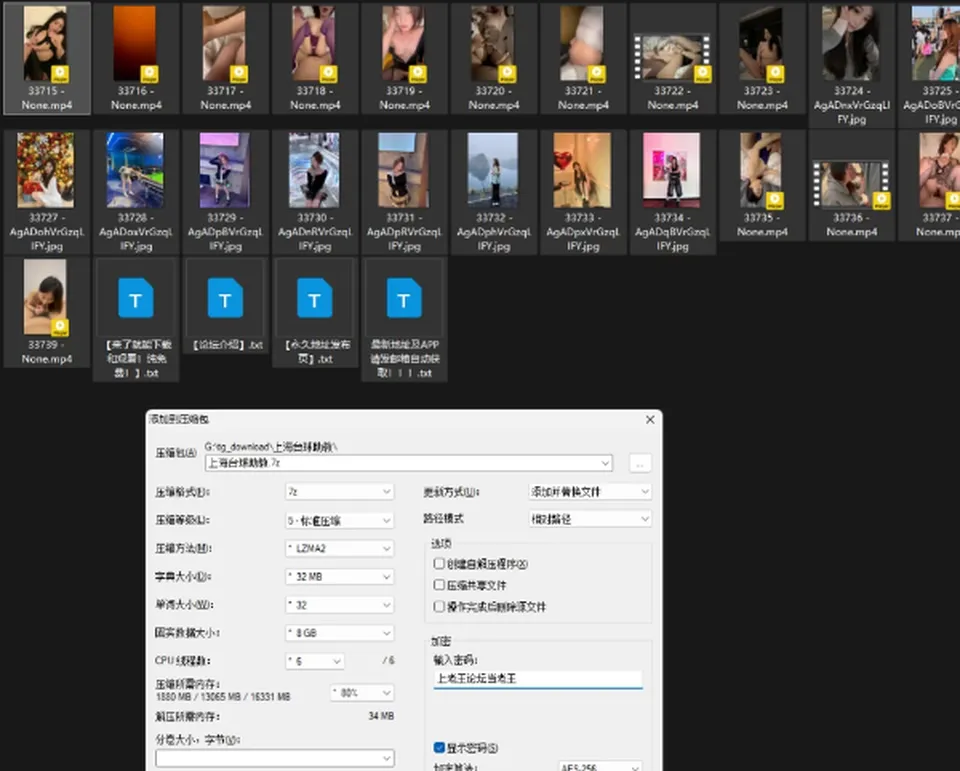
Task: Click the browse "..." button for archive path
Action: pos(640,464)
